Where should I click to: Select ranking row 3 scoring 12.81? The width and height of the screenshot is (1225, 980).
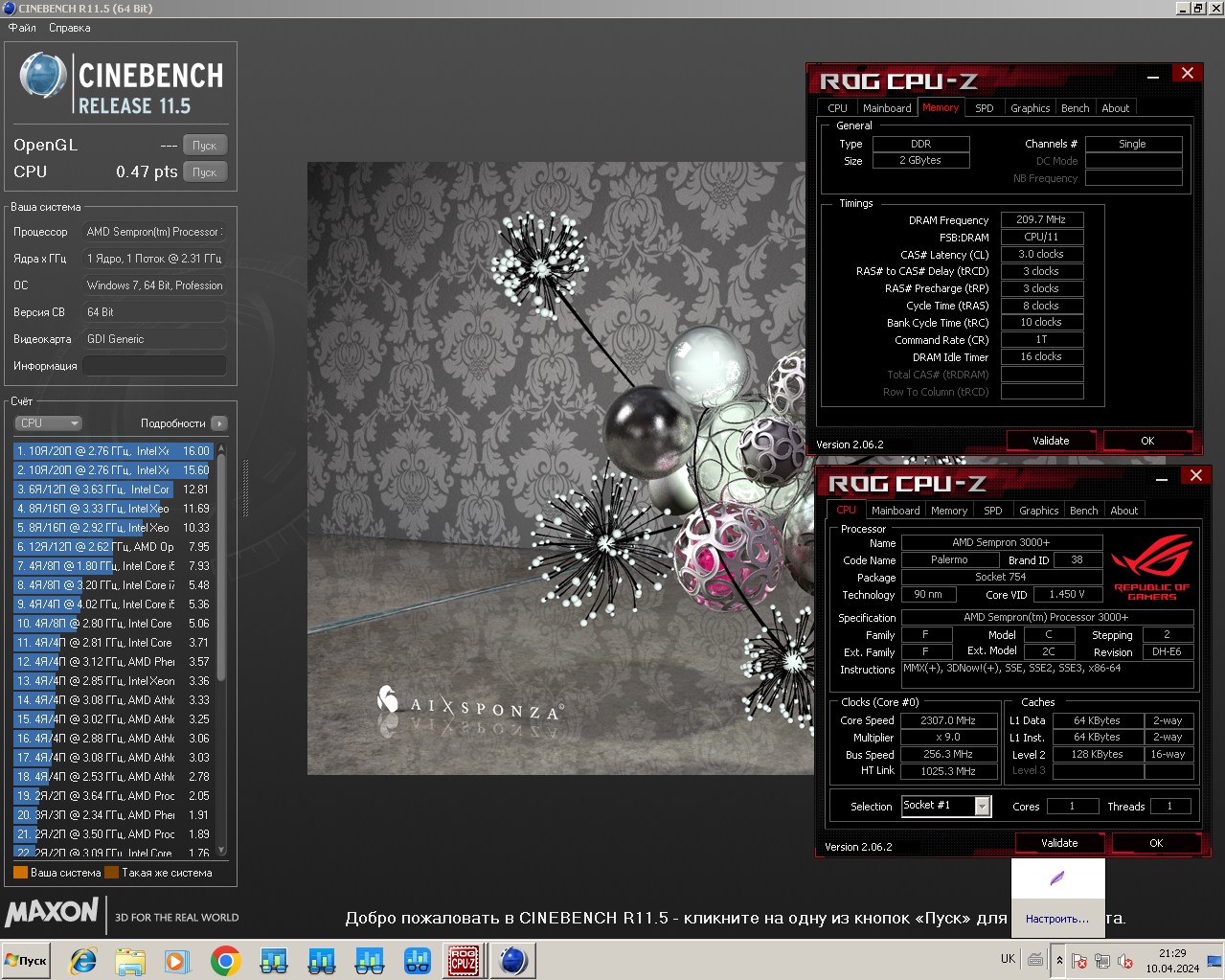click(113, 489)
